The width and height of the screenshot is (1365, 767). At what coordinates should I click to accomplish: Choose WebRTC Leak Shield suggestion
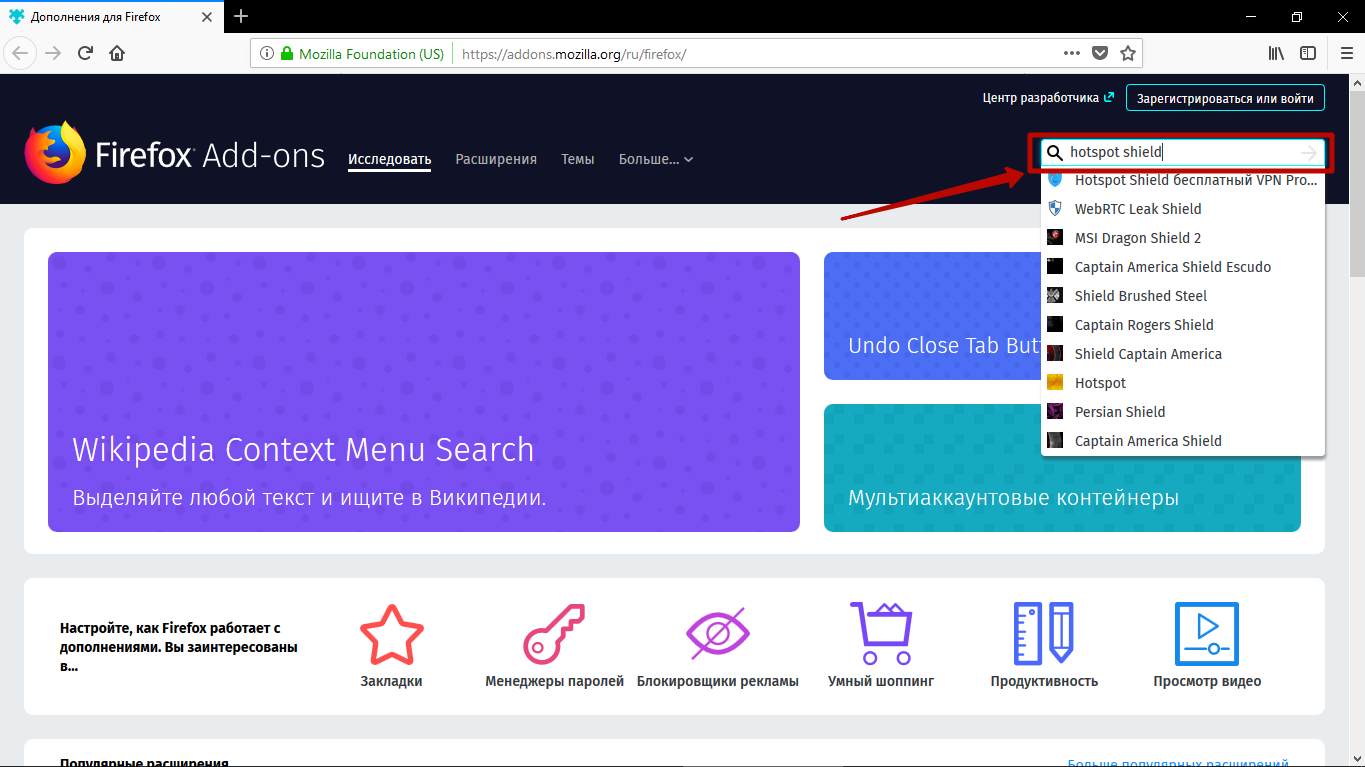pyautogui.click(x=1183, y=209)
